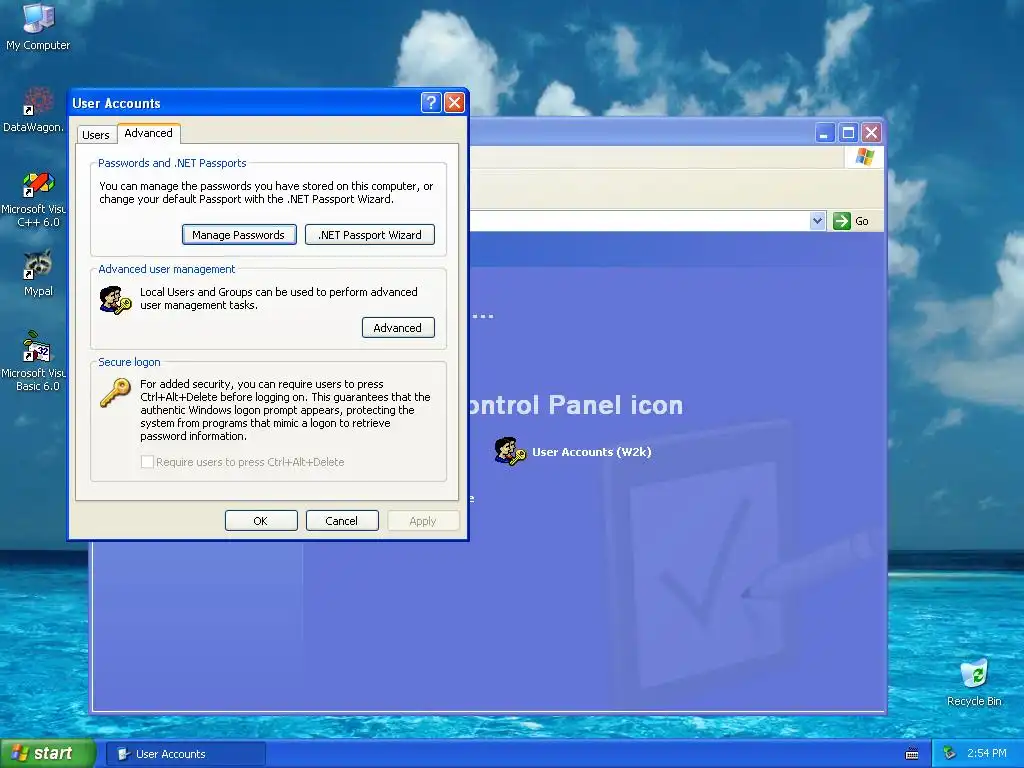
Task: Toggle Require users to press Ctrl+Alt+Delete
Action: coord(148,462)
